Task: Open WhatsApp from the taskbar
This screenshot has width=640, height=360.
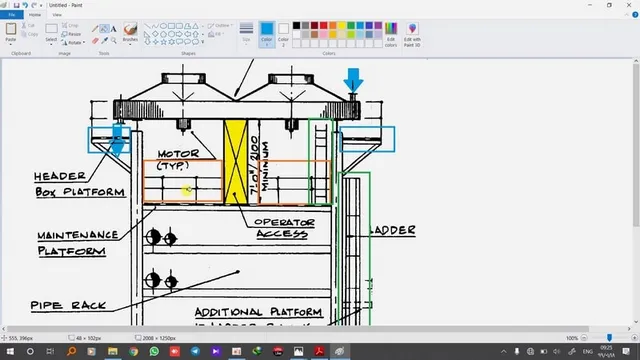Action: coord(154,351)
